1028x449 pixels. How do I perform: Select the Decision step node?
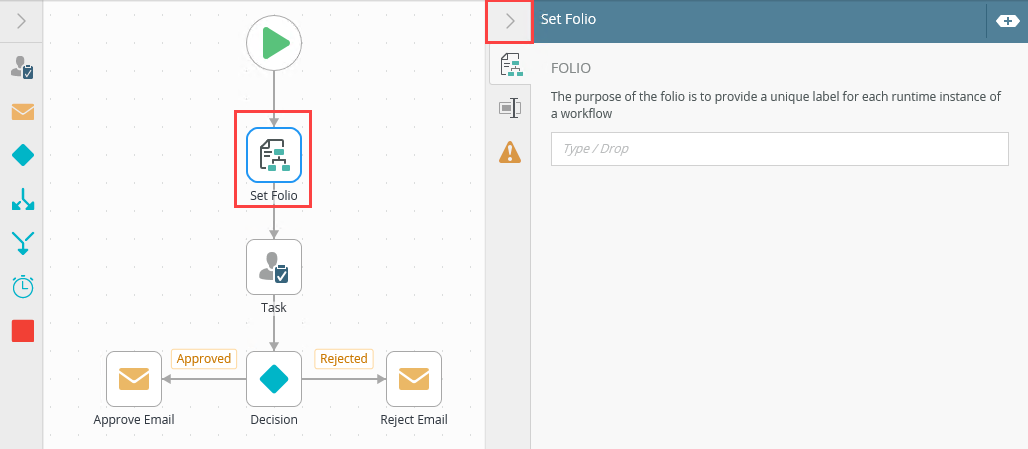click(x=274, y=379)
